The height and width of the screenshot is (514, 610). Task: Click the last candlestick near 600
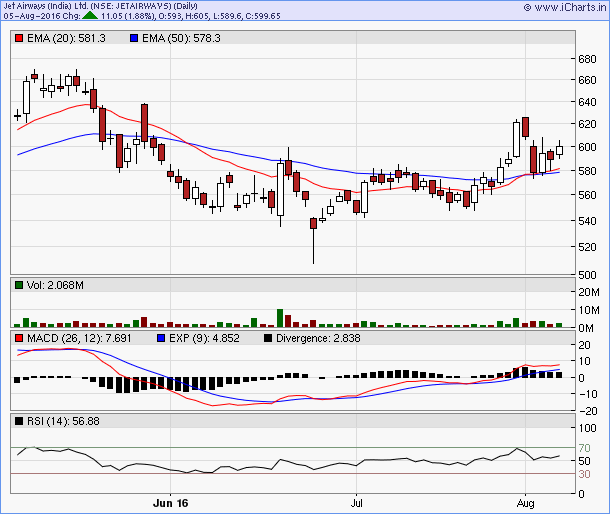pyautogui.click(x=559, y=150)
